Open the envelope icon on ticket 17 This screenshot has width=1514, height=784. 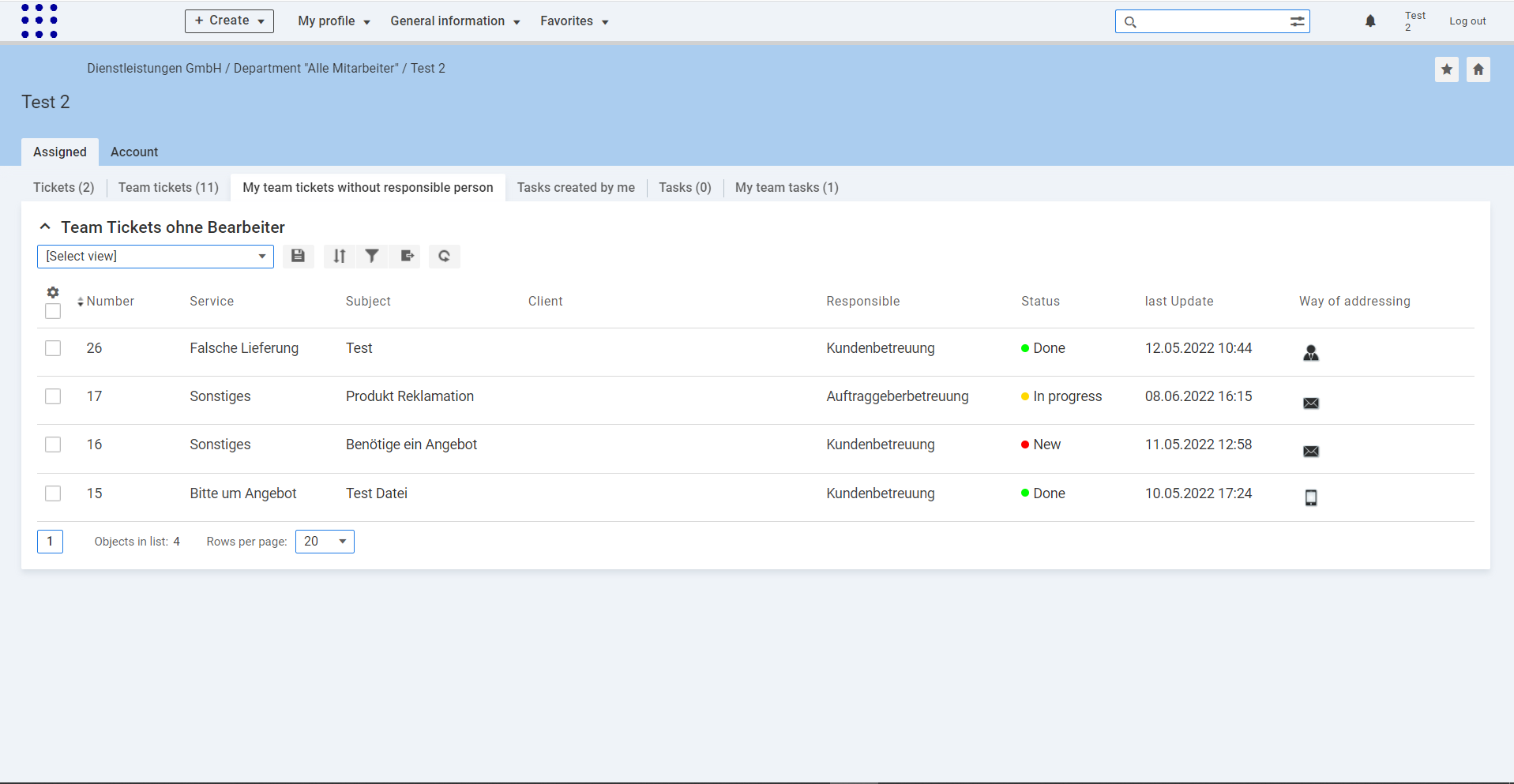[1310, 403]
